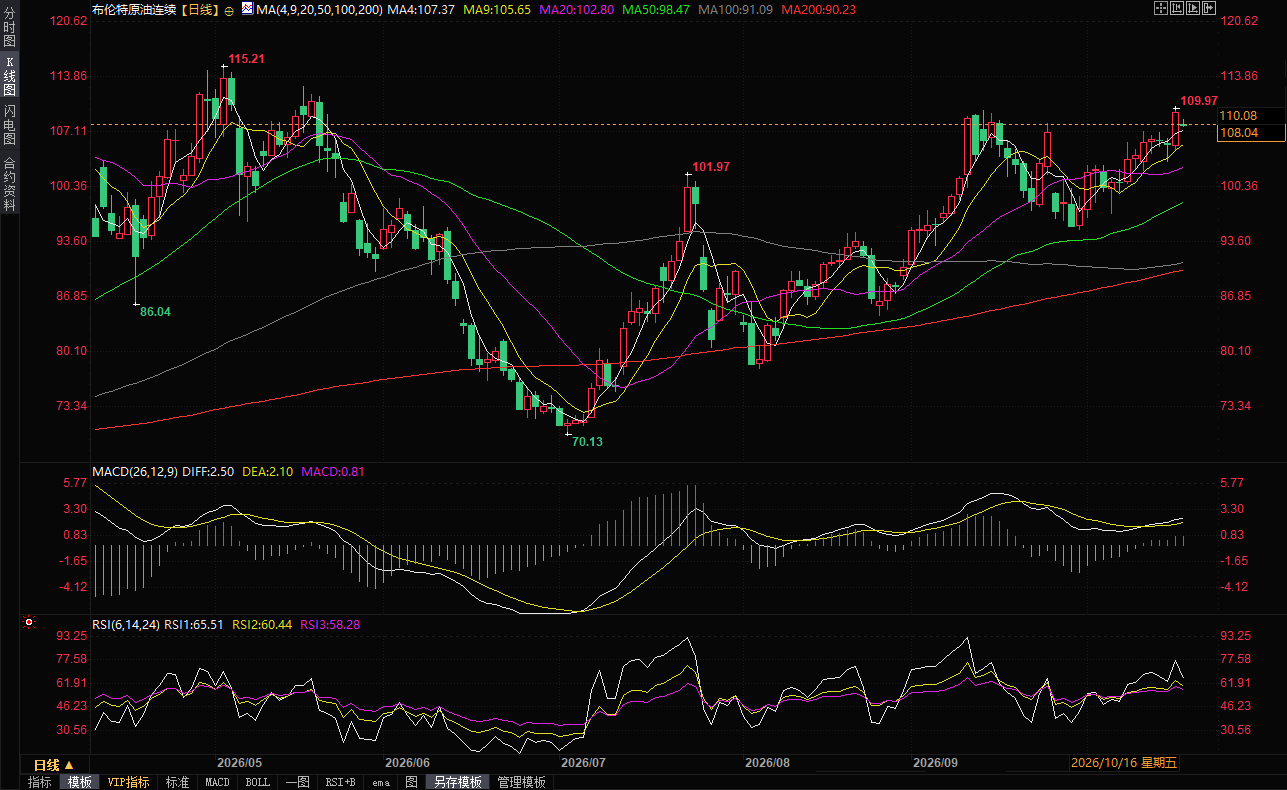Apply the 标准 template
Image resolution: width=1287 pixels, height=790 pixels.
click(177, 782)
